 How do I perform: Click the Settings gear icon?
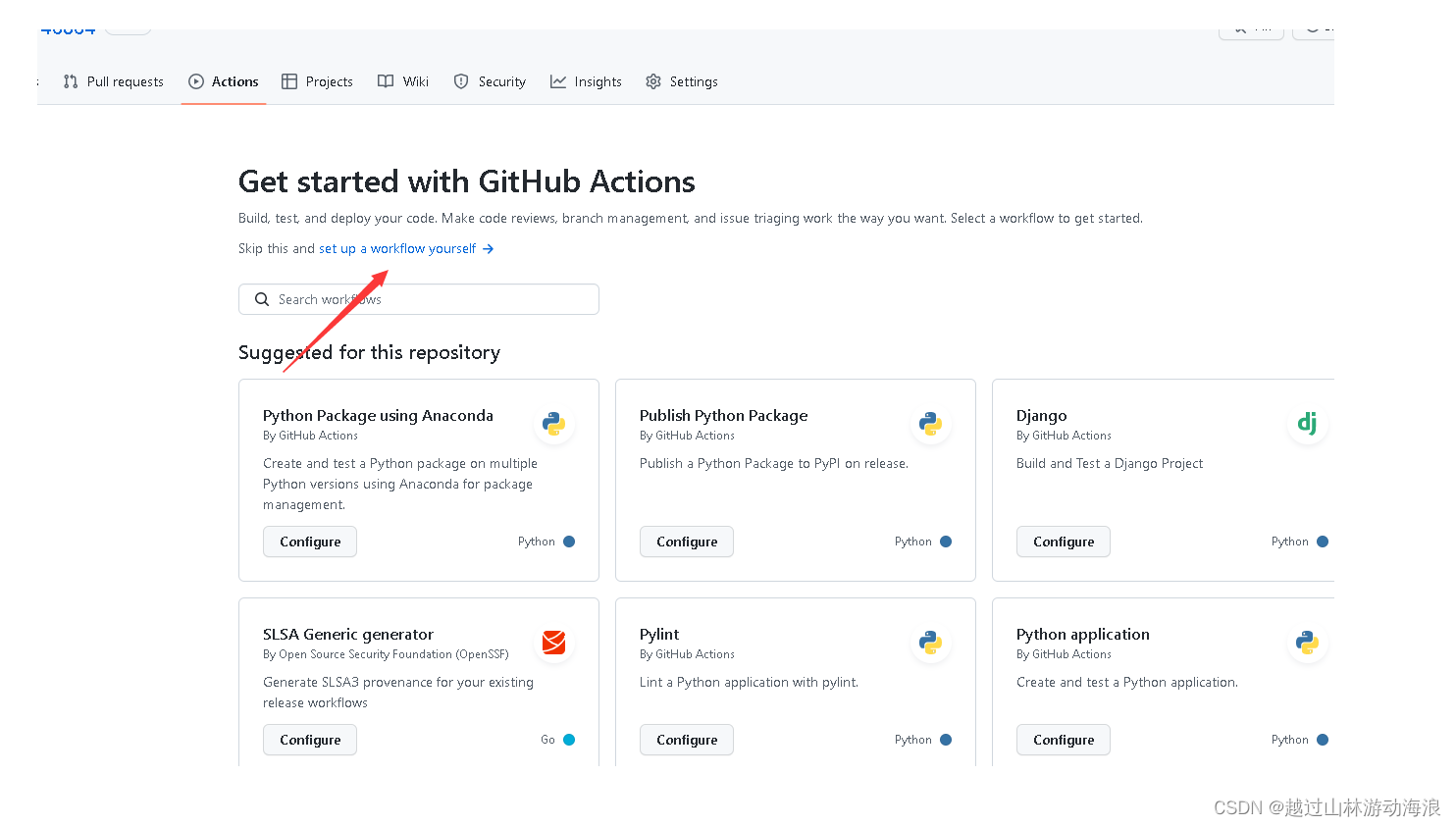tap(653, 81)
